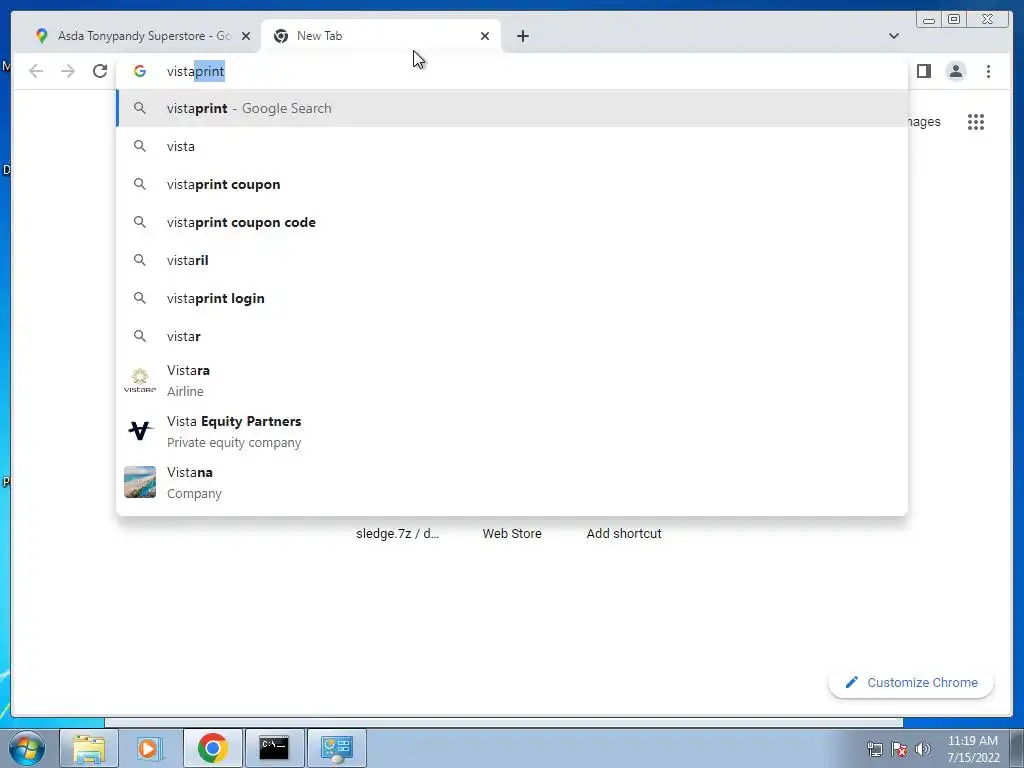Reload the current page
The image size is (1024, 768).
100,71
